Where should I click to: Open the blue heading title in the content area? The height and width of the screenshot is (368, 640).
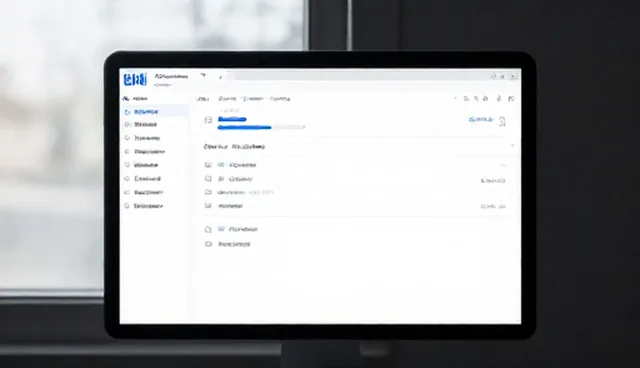pos(232,119)
